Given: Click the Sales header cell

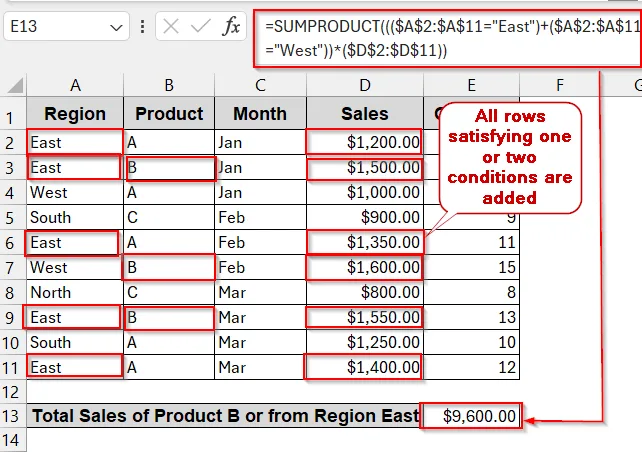Looking at the screenshot, I should click(x=365, y=113).
